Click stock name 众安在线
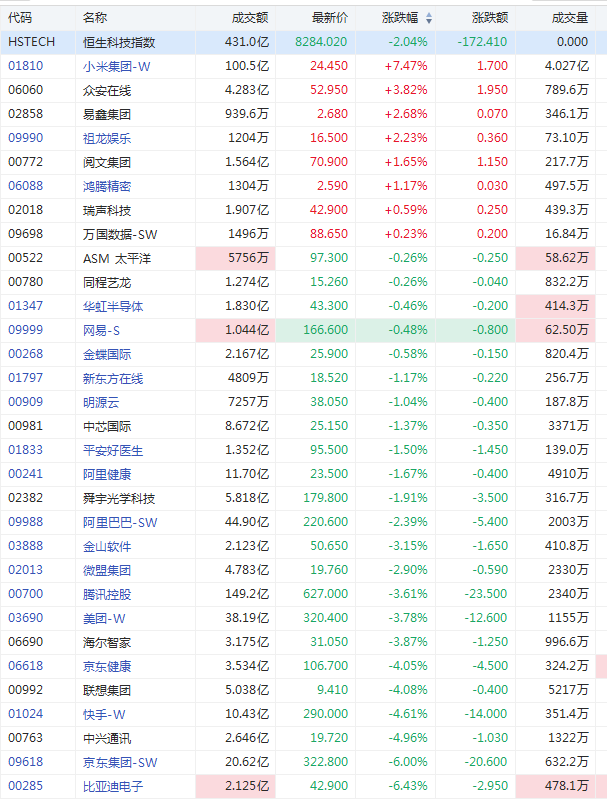The width and height of the screenshot is (607, 808). point(107,90)
